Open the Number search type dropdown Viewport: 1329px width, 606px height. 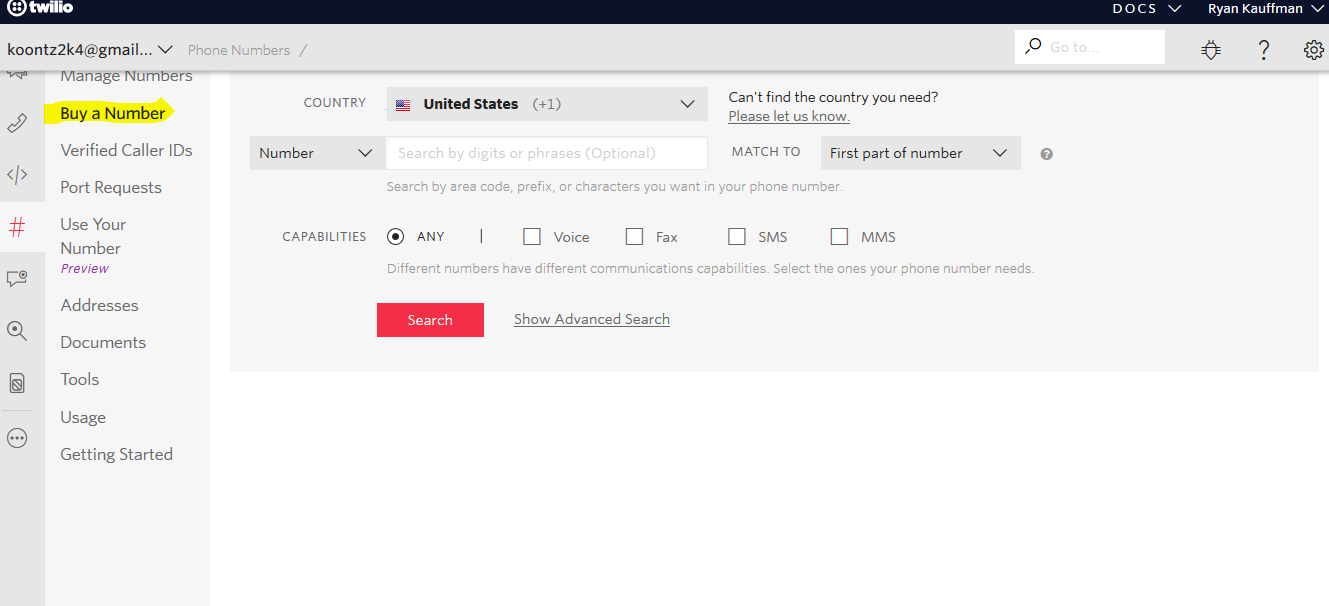pyautogui.click(x=318, y=153)
